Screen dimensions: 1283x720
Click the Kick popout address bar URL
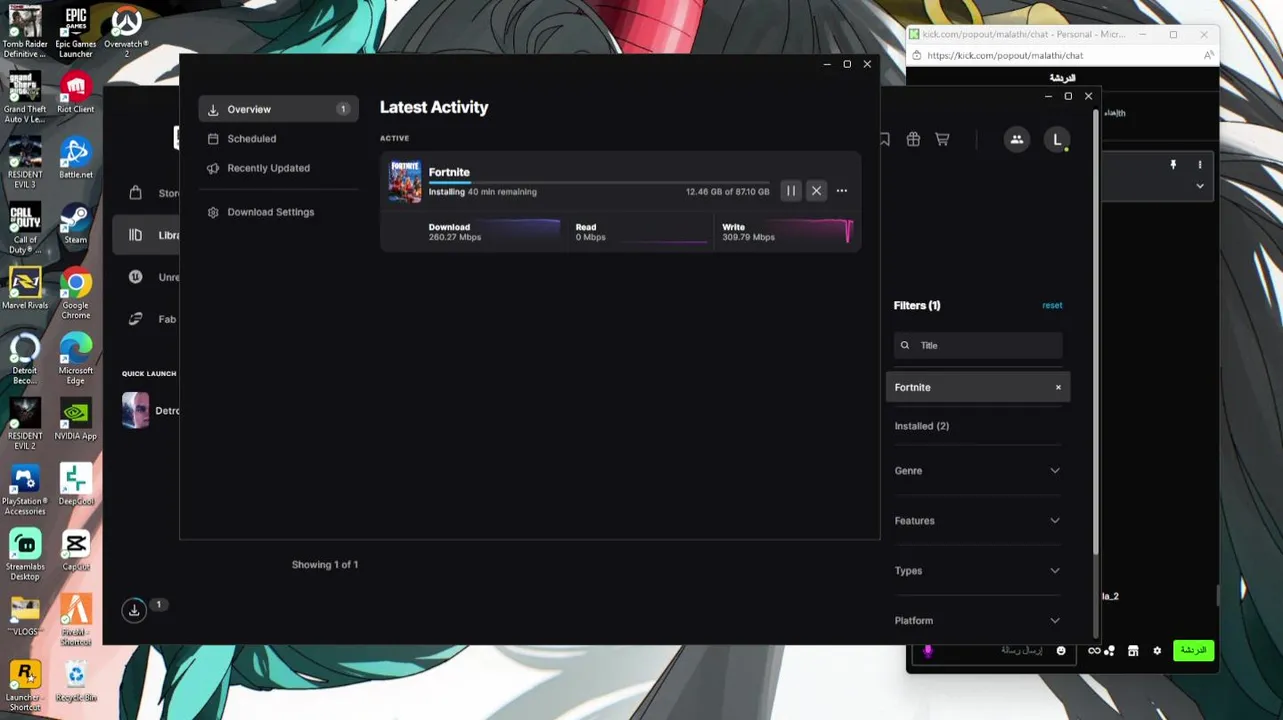pos(1005,56)
